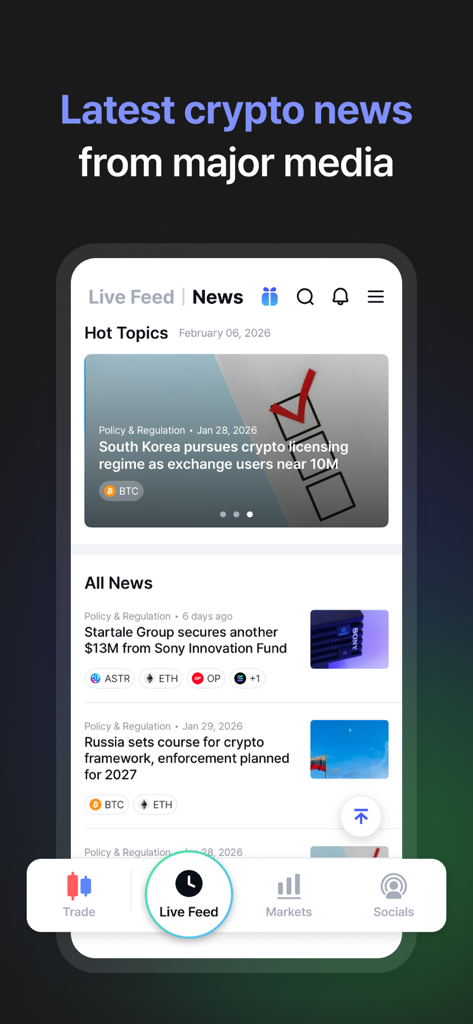Open the Socials broadcast icon
The image size is (473, 1024).
pyautogui.click(x=393, y=886)
